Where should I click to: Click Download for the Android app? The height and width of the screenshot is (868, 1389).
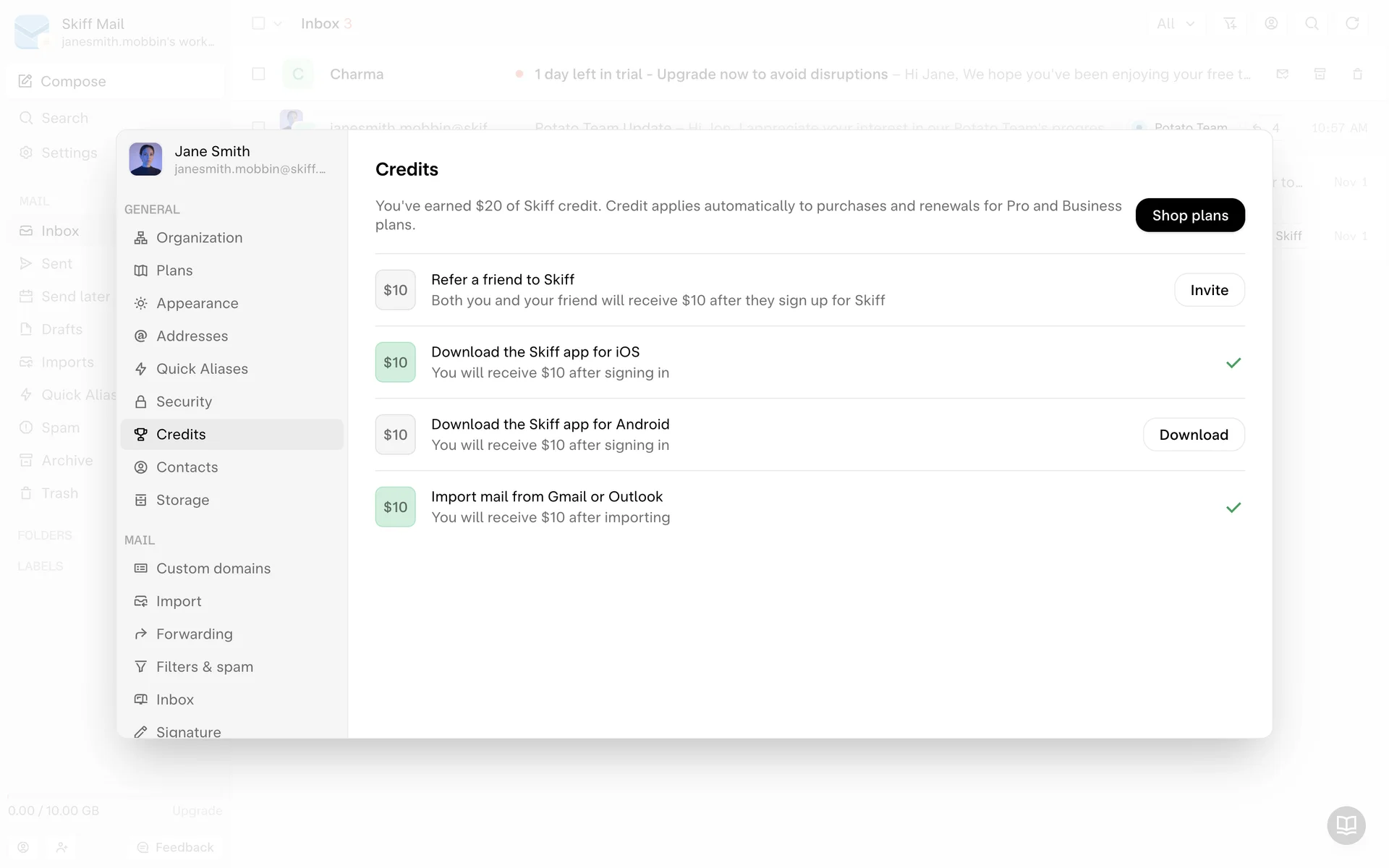(x=1193, y=435)
